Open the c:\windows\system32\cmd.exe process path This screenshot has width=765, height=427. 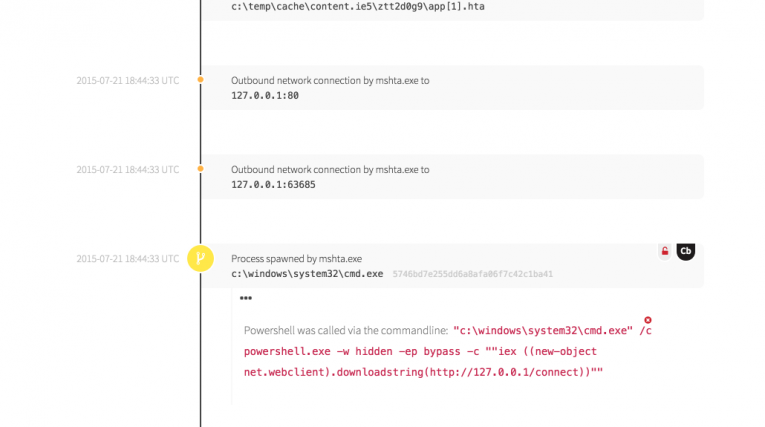point(307,274)
